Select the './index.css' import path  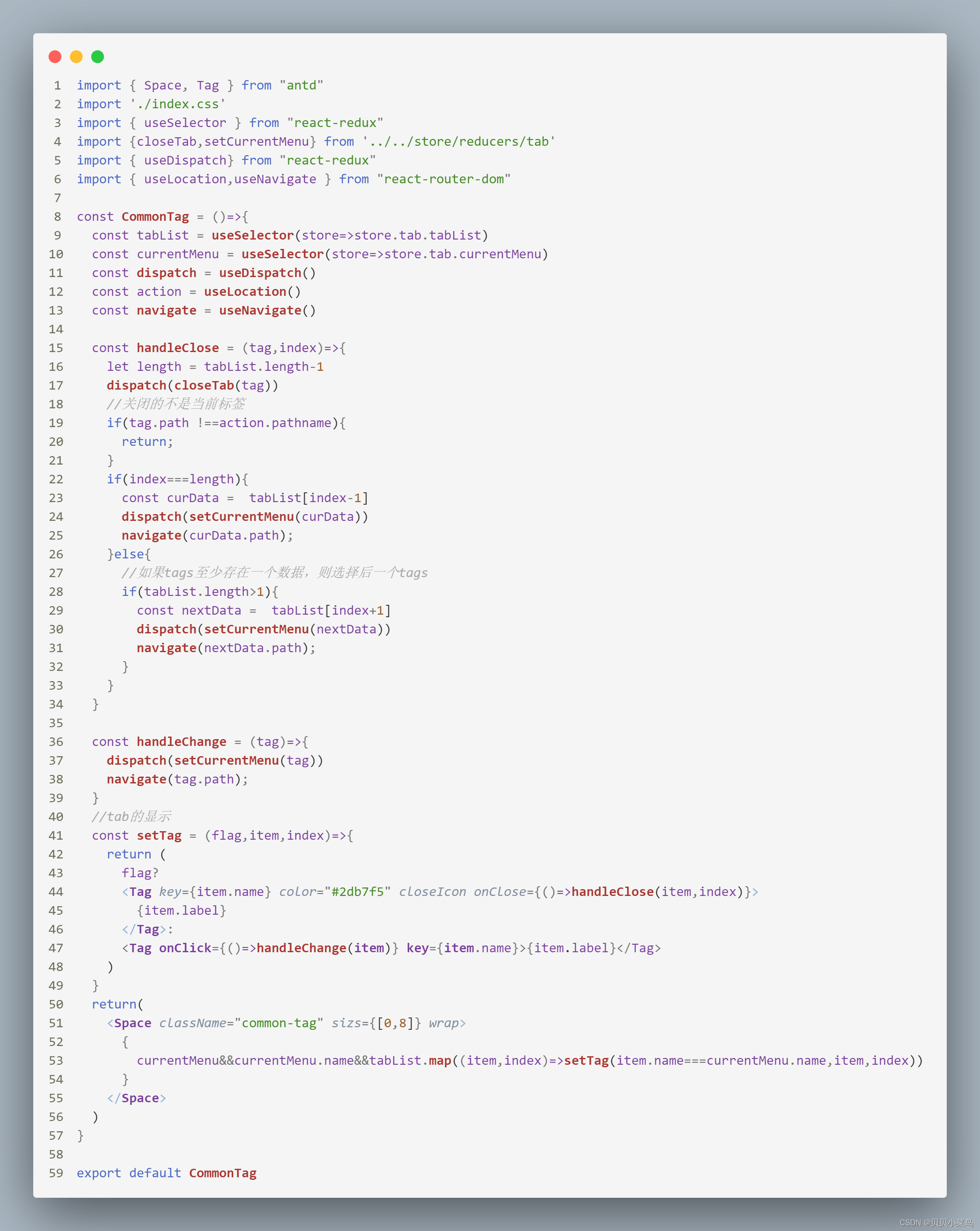[x=178, y=104]
